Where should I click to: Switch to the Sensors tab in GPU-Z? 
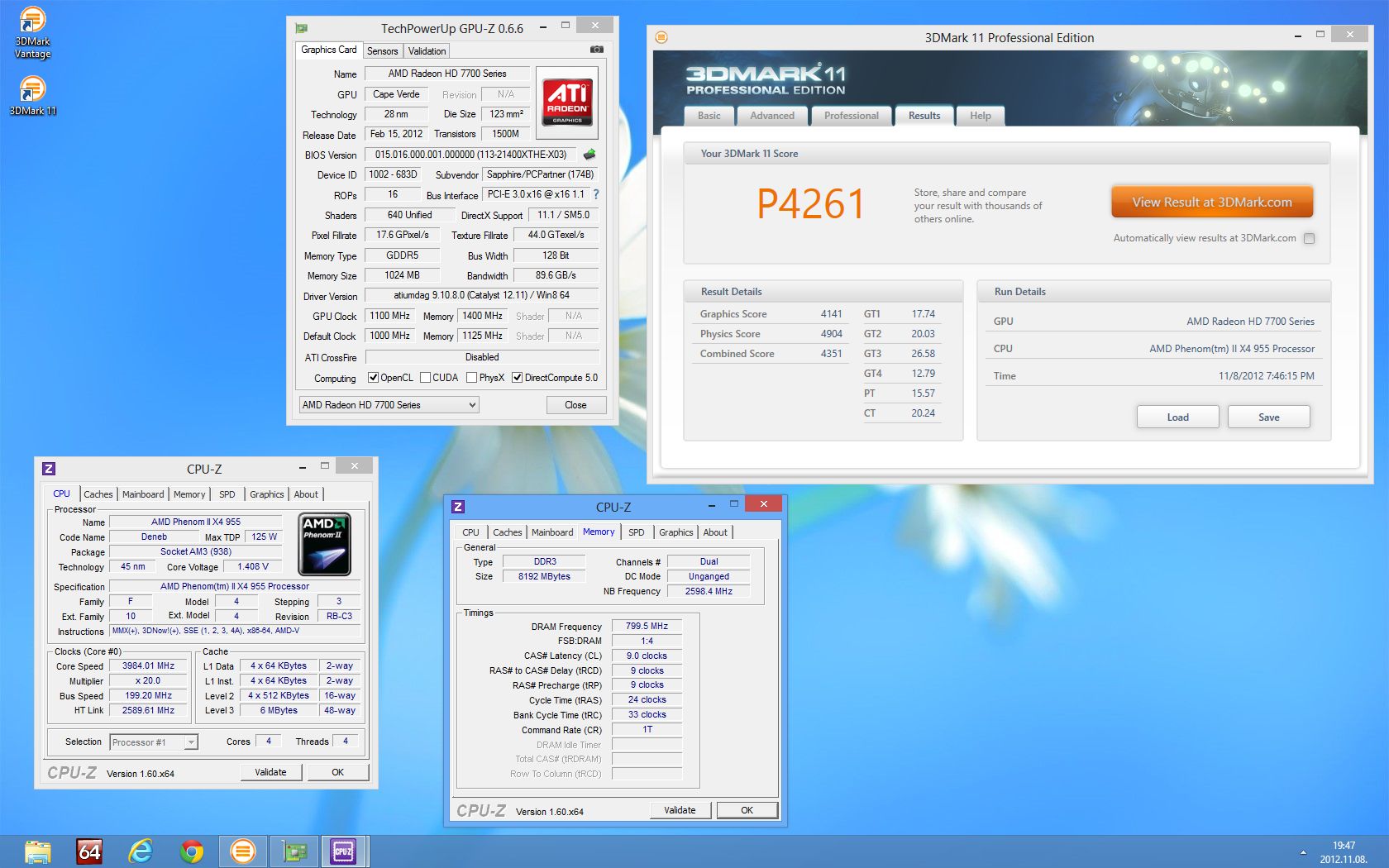tap(382, 51)
